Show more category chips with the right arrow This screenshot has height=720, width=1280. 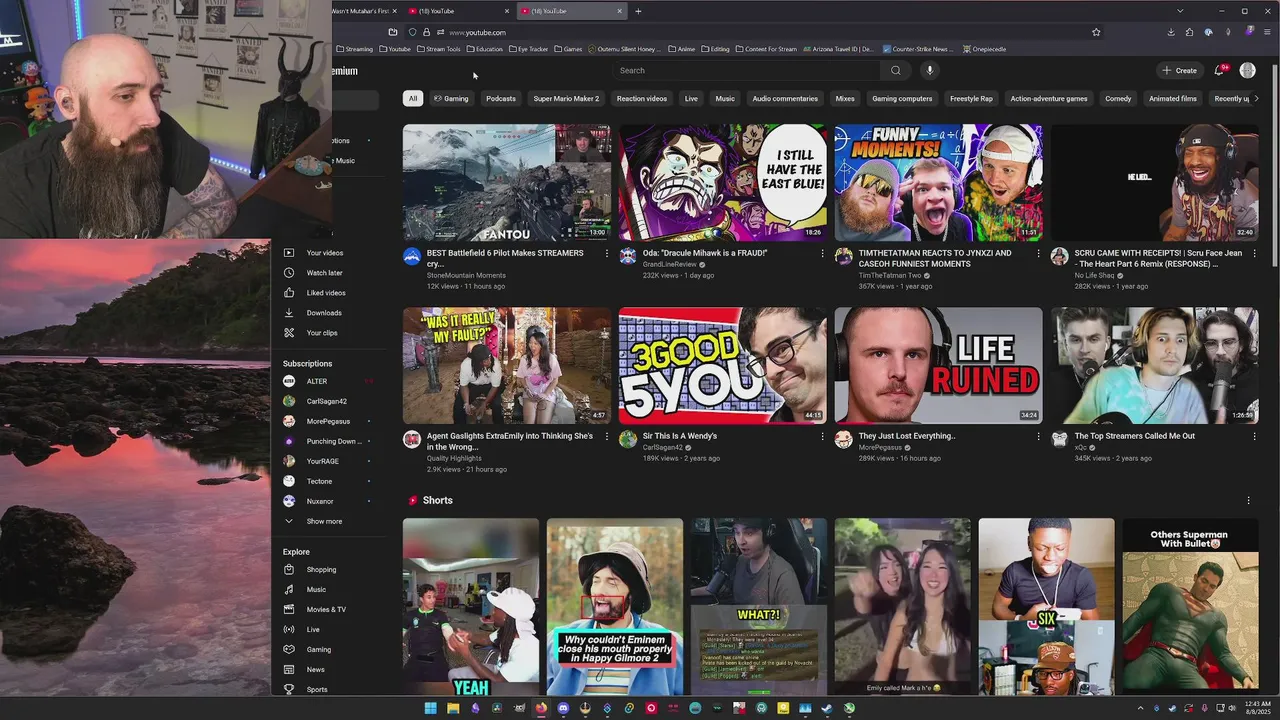[1256, 98]
